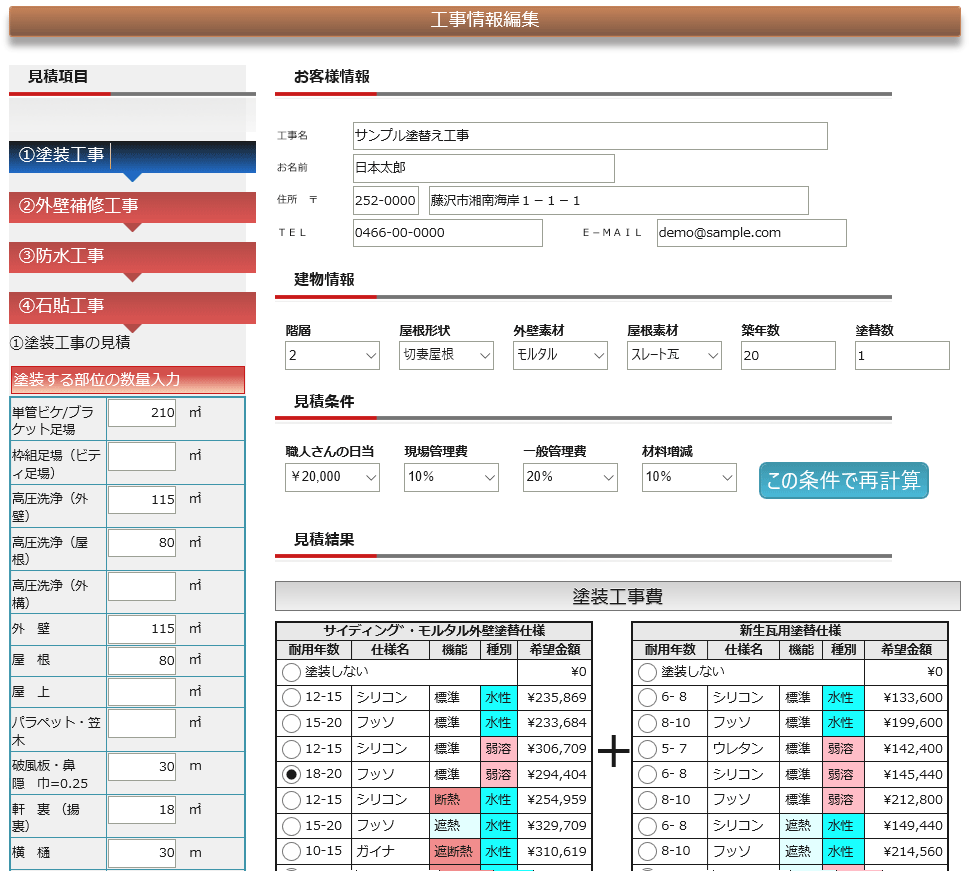969x871 pixels.
Task: Select 12-15 シリコン ¥306,709 radio
Action: (x=291, y=749)
